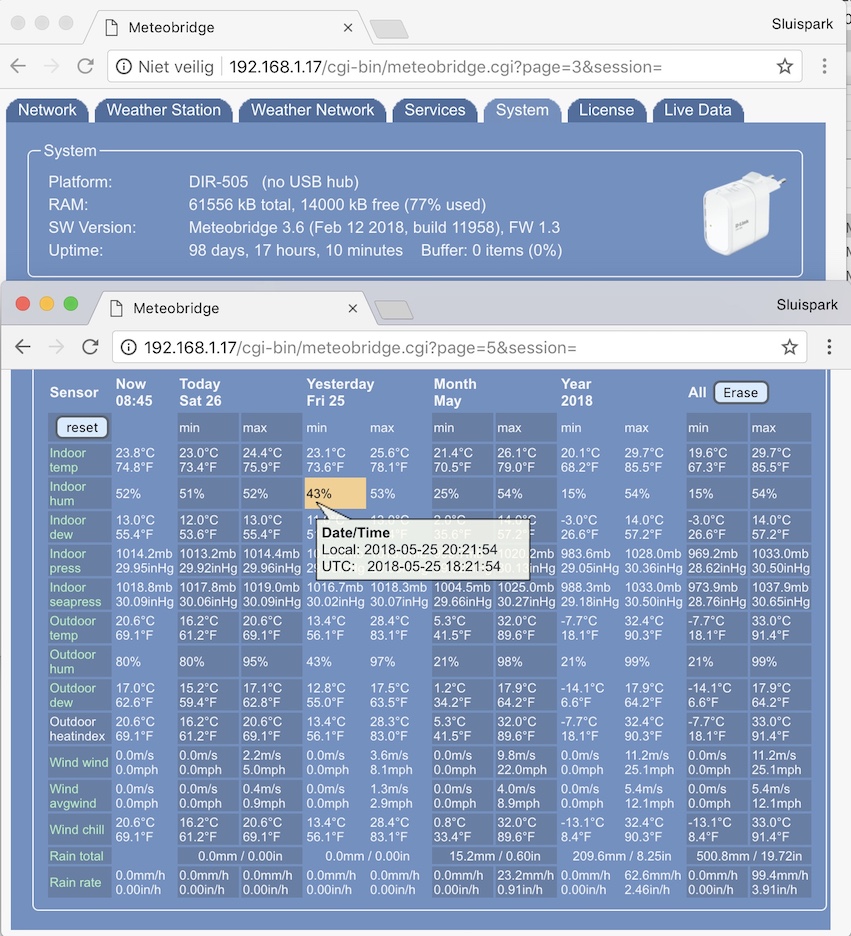Switch to the Weather Station tab
Image resolution: width=851 pixels, height=936 pixels.
pyautogui.click(x=163, y=110)
